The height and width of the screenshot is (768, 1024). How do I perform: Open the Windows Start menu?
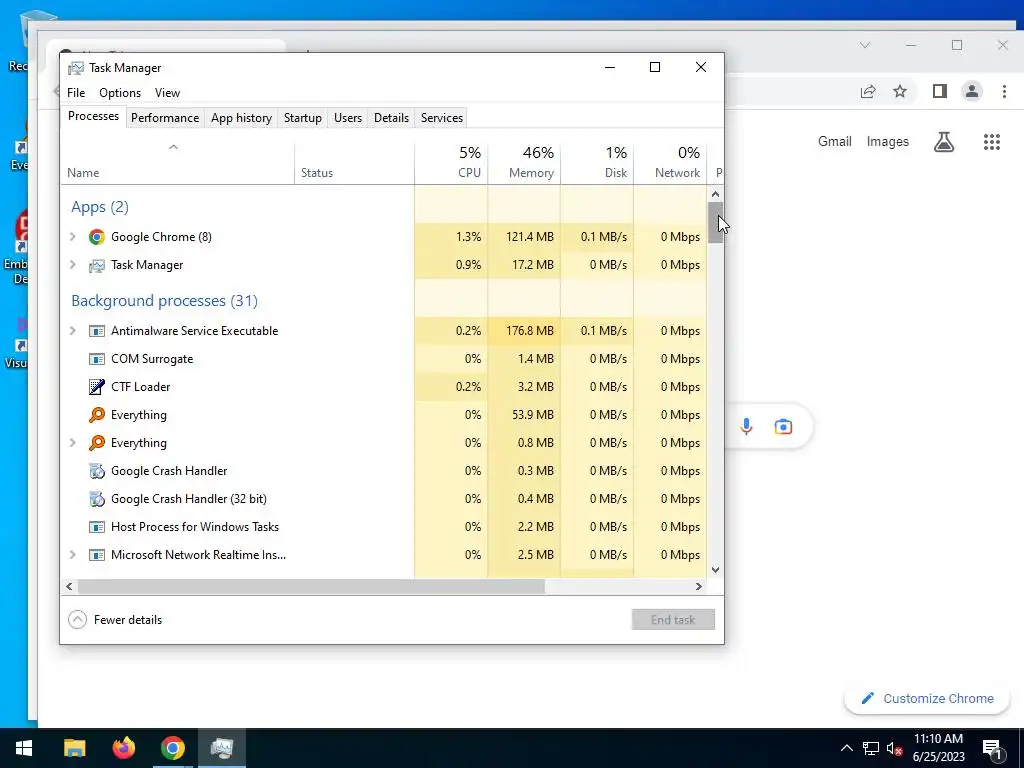pos(24,748)
